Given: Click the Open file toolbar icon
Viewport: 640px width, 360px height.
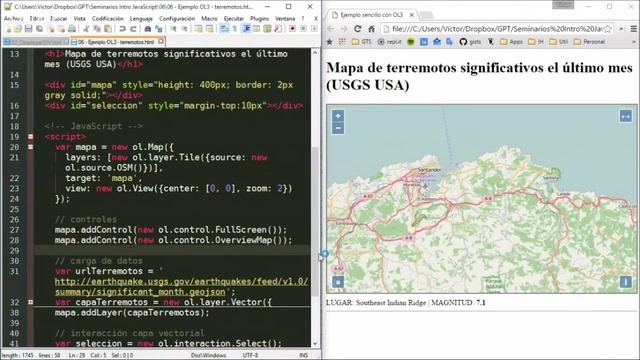Looking at the screenshot, I should point(18,29).
